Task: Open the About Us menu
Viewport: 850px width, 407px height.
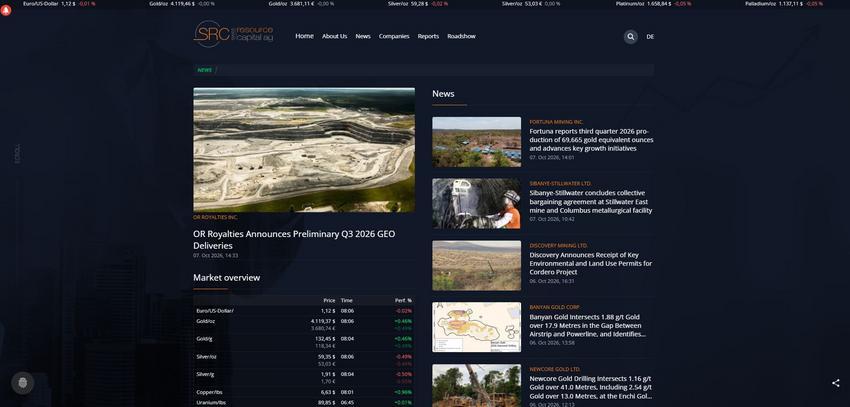Action: tap(334, 36)
